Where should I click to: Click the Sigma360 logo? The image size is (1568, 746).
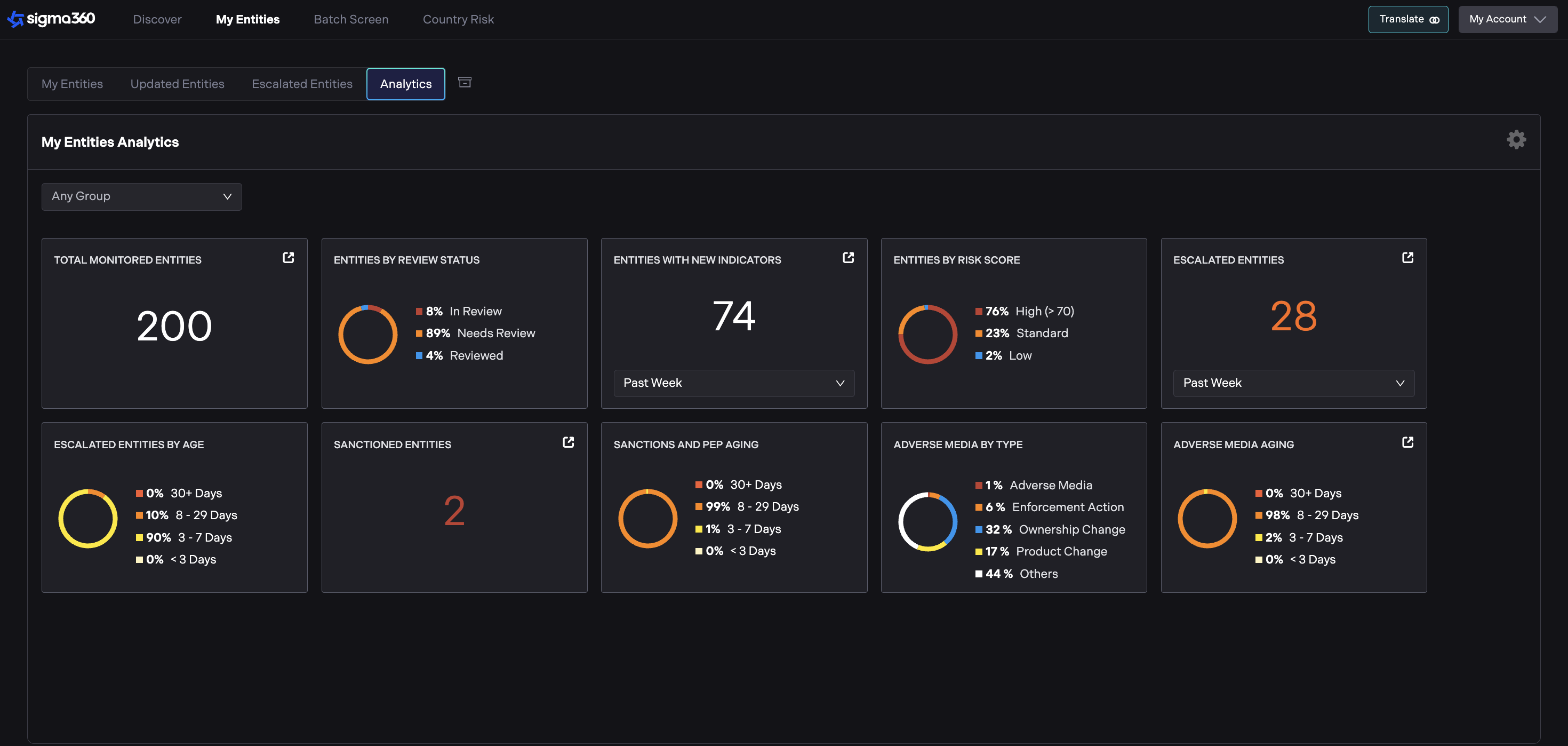click(51, 19)
